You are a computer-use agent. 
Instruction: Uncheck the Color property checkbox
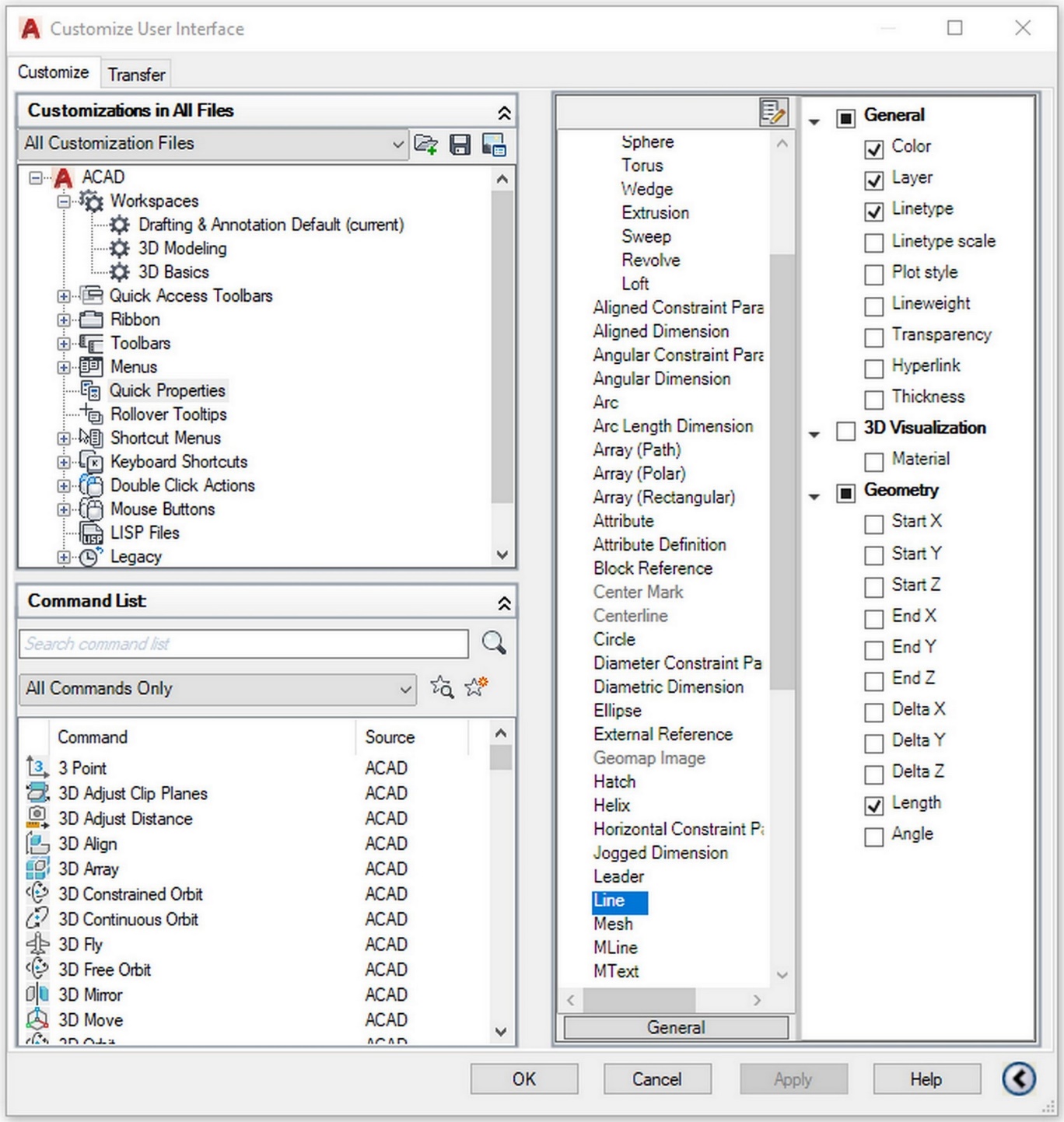874,149
